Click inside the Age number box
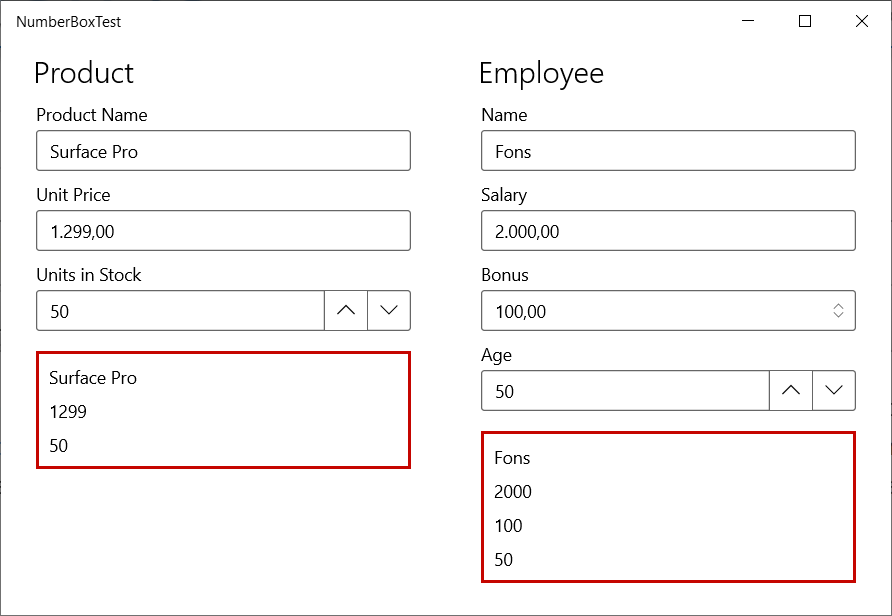The height and width of the screenshot is (616, 892). (625, 391)
